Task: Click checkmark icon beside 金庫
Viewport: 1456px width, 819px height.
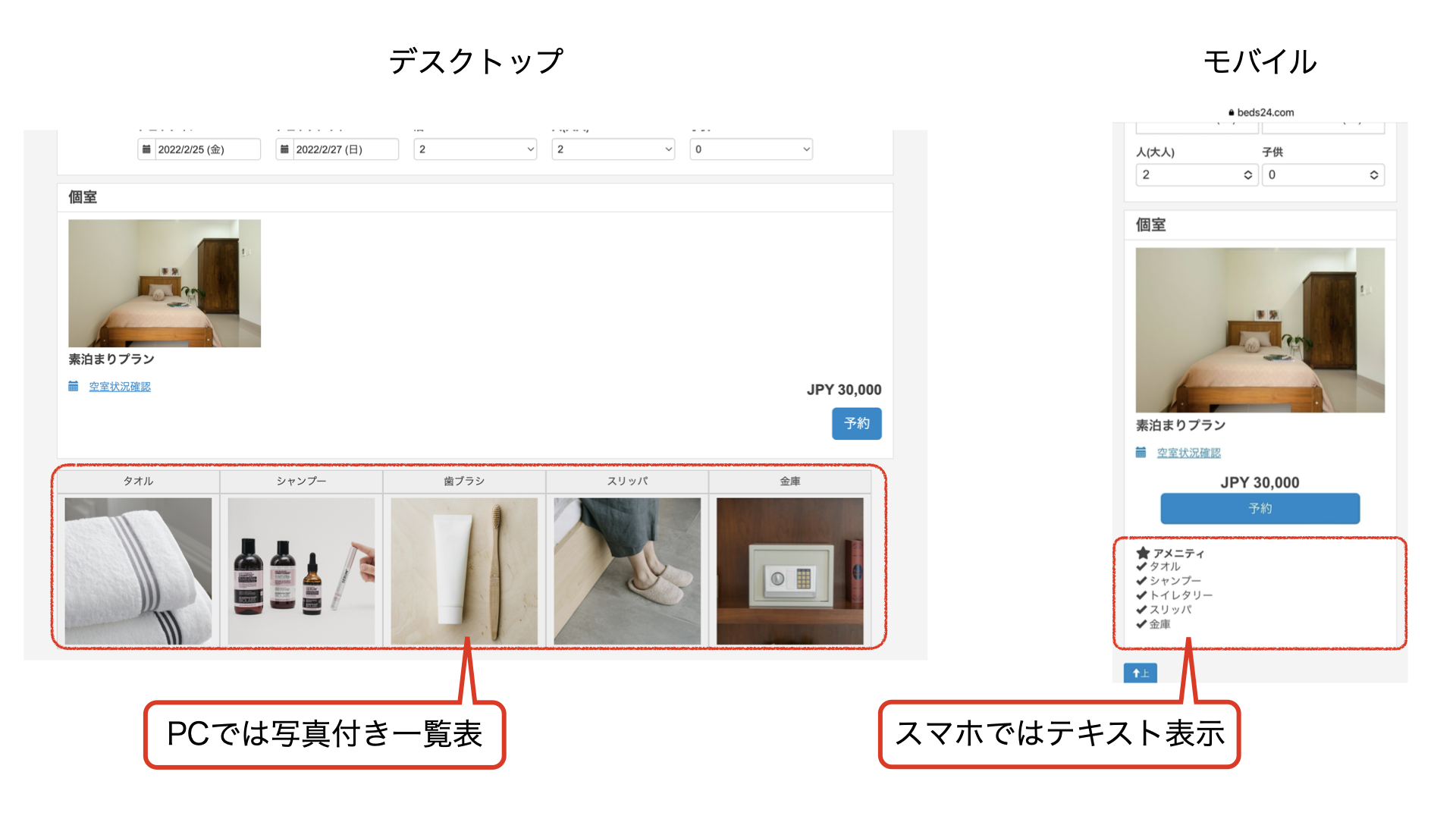Action: [x=1141, y=624]
